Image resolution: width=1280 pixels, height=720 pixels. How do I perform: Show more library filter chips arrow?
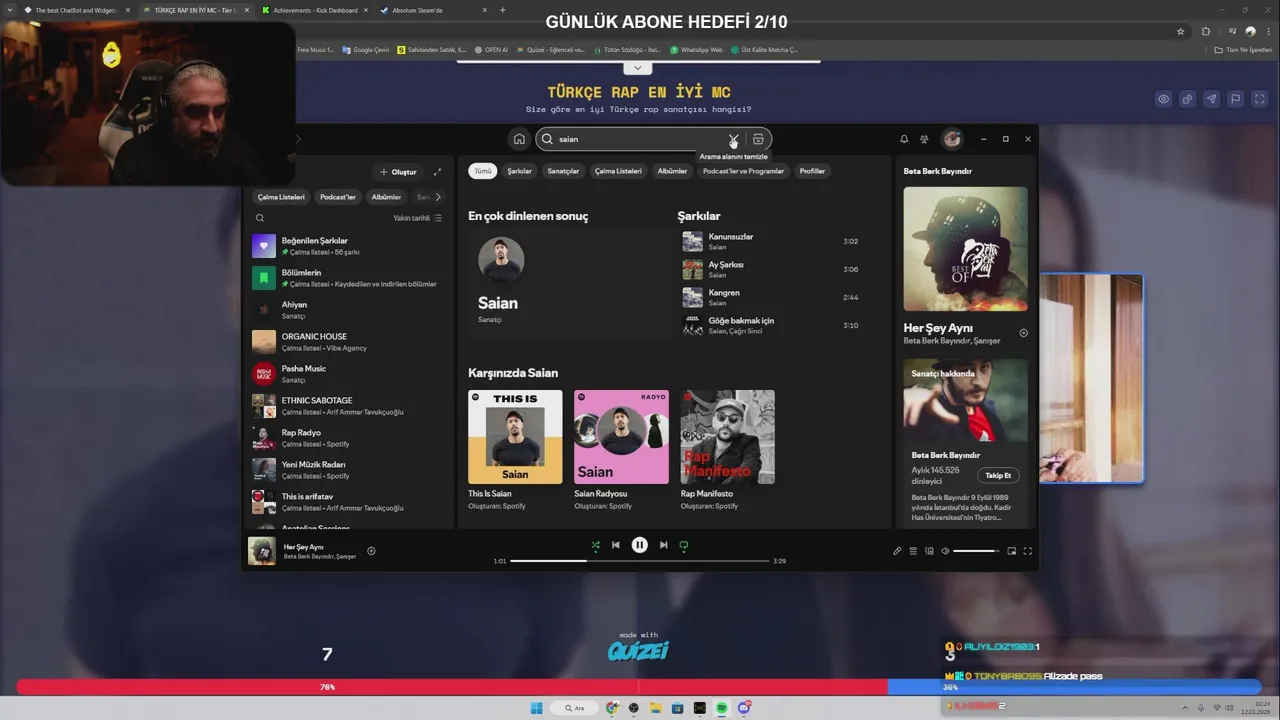(437, 197)
